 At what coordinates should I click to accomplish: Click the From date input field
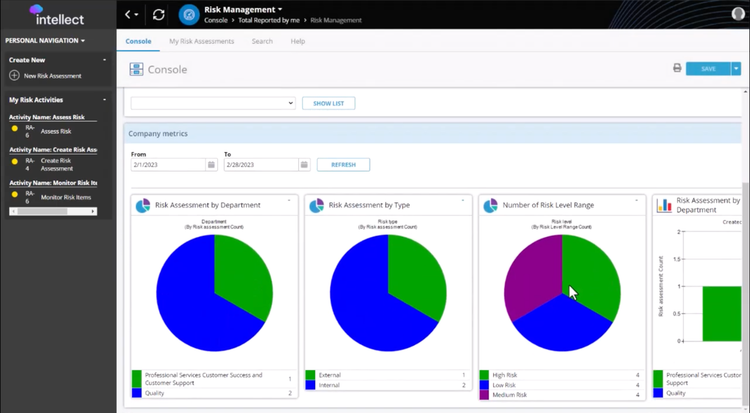point(167,165)
